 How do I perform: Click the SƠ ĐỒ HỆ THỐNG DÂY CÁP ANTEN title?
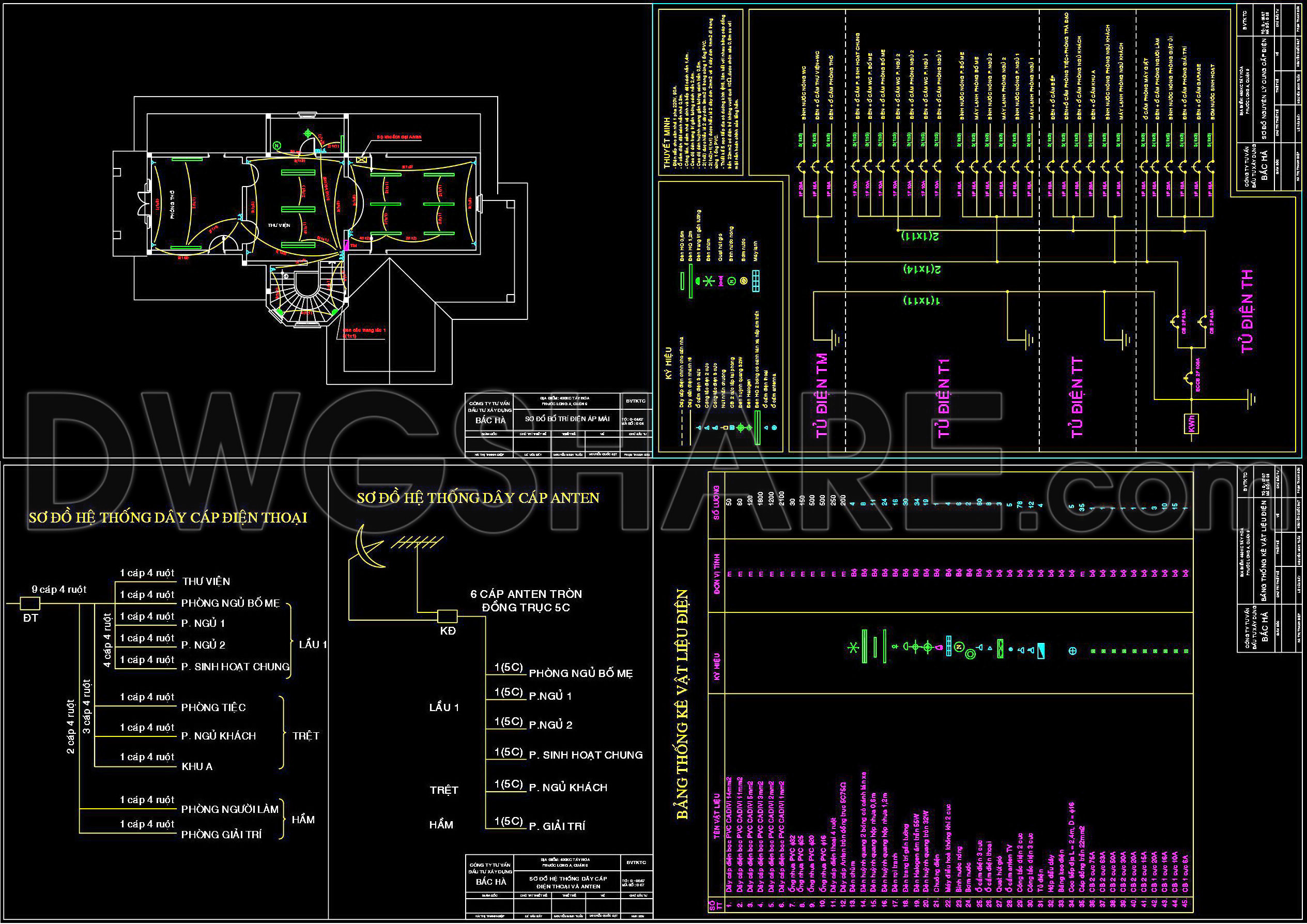coord(478,498)
